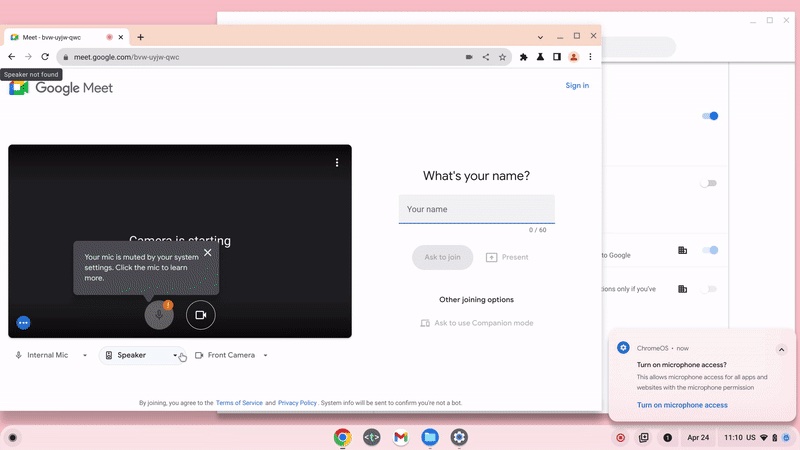Screen dimensions: 800x450
Task: Click the muted microphone button
Action: [x=159, y=314]
